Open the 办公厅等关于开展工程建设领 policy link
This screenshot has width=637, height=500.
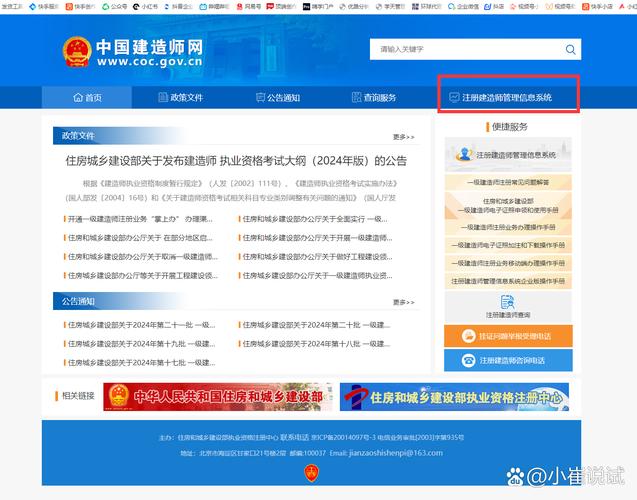tap(141, 275)
